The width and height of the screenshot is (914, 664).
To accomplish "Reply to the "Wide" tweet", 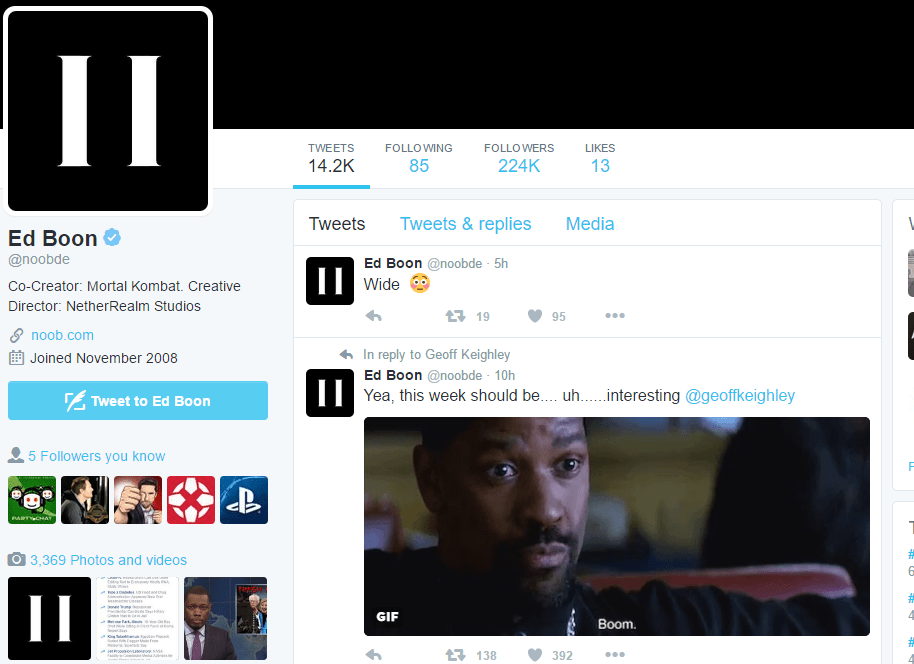I will 374,316.
